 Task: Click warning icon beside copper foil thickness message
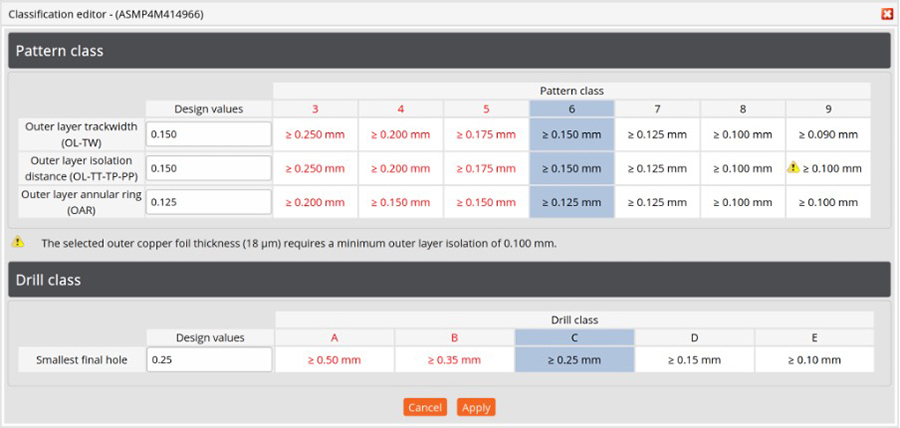tap(18, 242)
